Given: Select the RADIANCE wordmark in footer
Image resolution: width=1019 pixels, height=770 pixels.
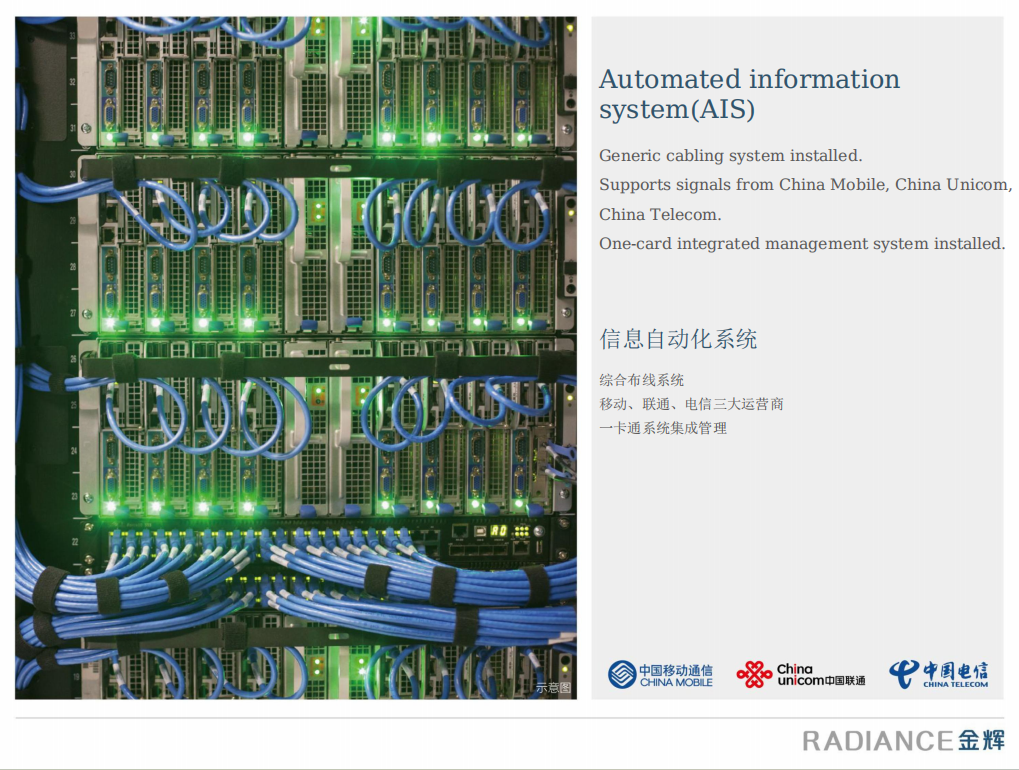Looking at the screenshot, I should [877, 741].
